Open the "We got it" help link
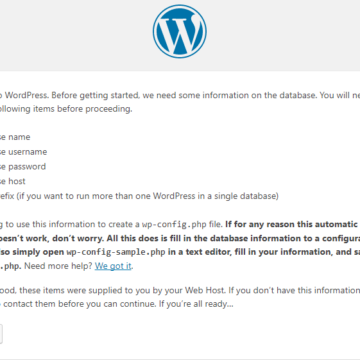The height and width of the screenshot is (360, 360). 113,266
